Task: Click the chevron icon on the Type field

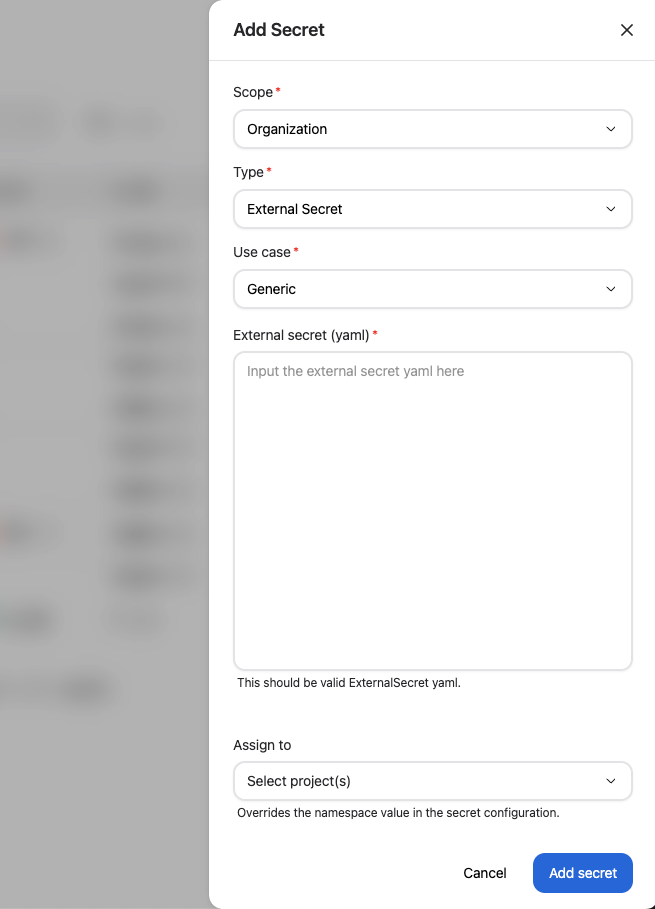Action: click(610, 209)
